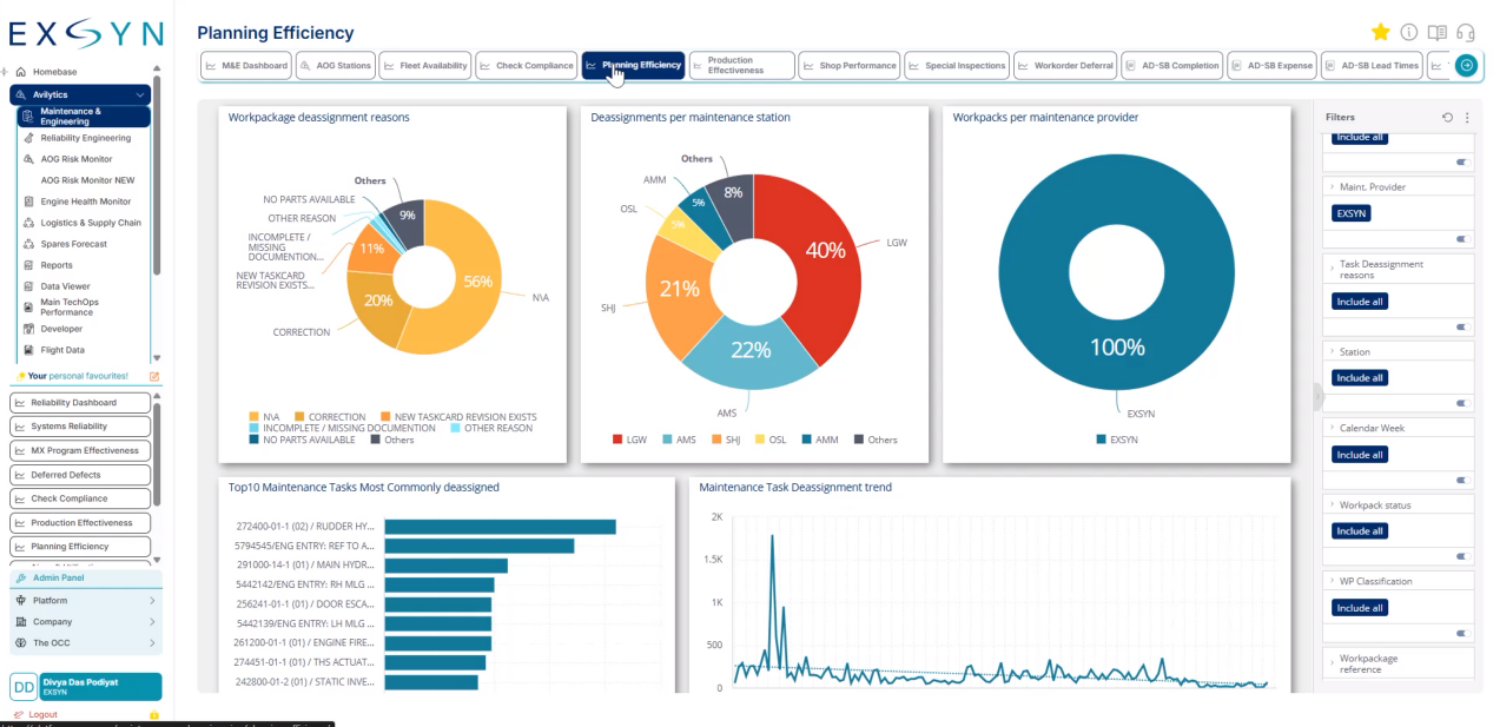Image resolution: width=1501 pixels, height=728 pixels.
Task: Expand the Company admin section
Action: click(x=152, y=622)
